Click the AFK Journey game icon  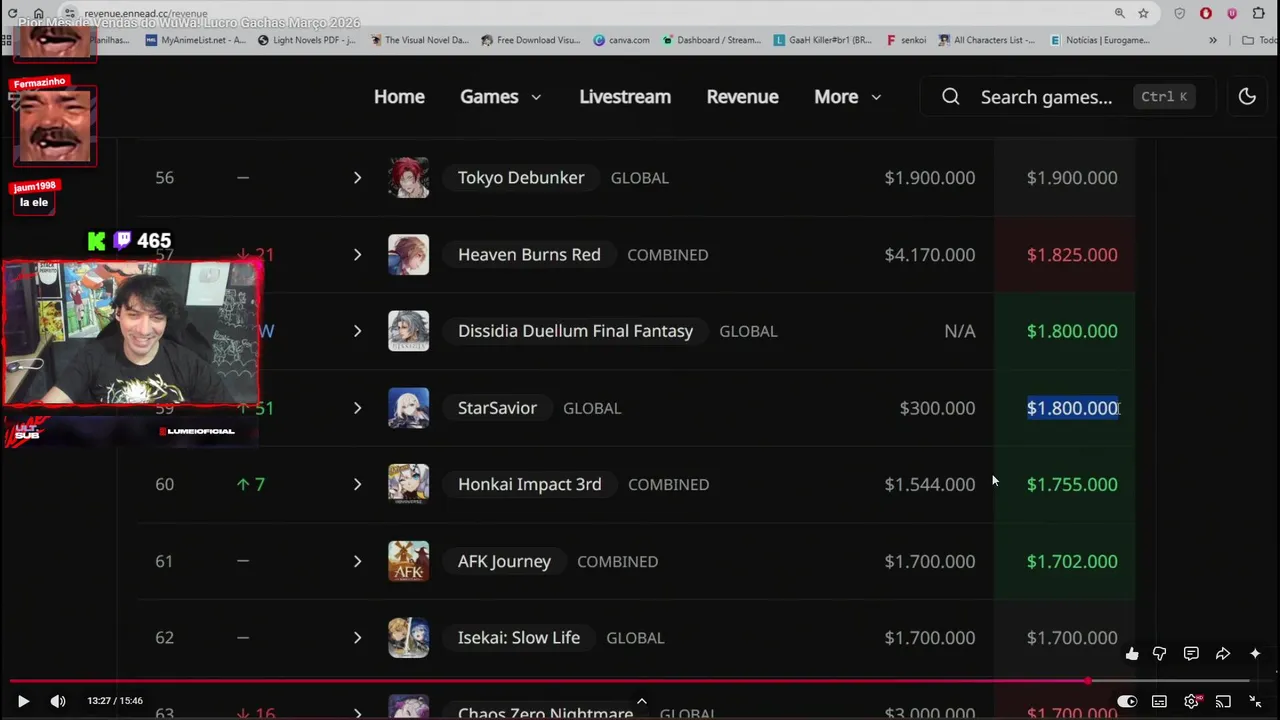coord(408,561)
